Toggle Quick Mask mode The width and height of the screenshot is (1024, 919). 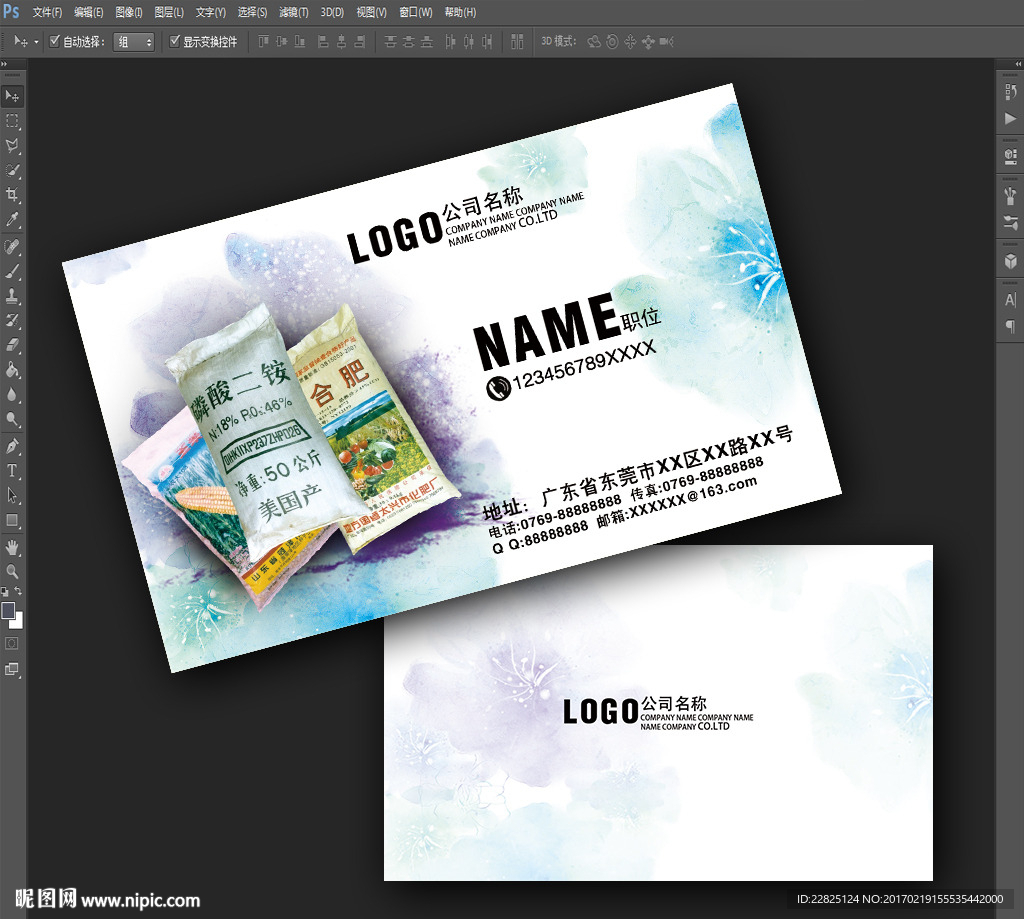click(x=12, y=643)
